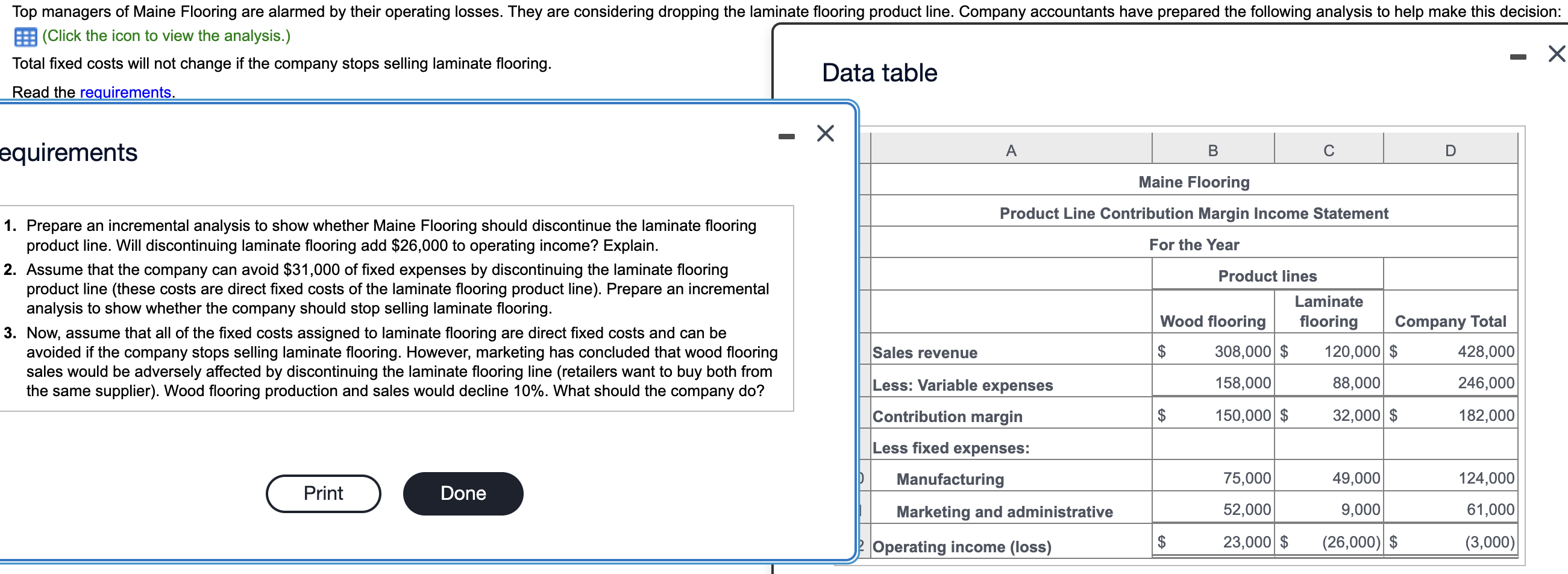Image resolution: width=1568 pixels, height=574 pixels.
Task: Print the requirements dialog
Action: pos(323,493)
